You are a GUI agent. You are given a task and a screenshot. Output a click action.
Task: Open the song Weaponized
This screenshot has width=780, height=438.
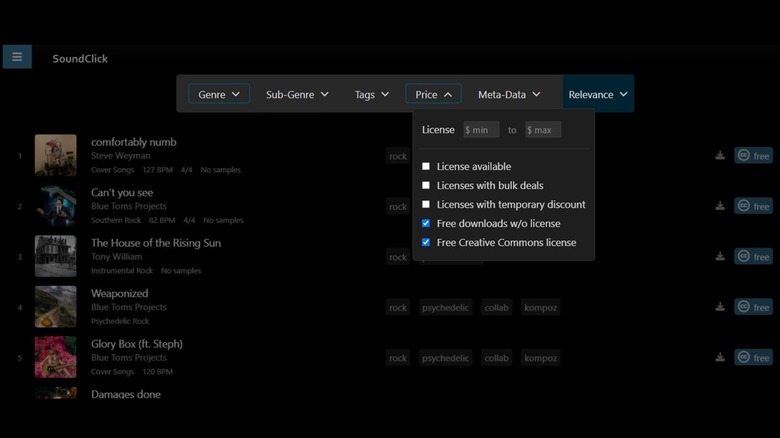pyautogui.click(x=119, y=293)
